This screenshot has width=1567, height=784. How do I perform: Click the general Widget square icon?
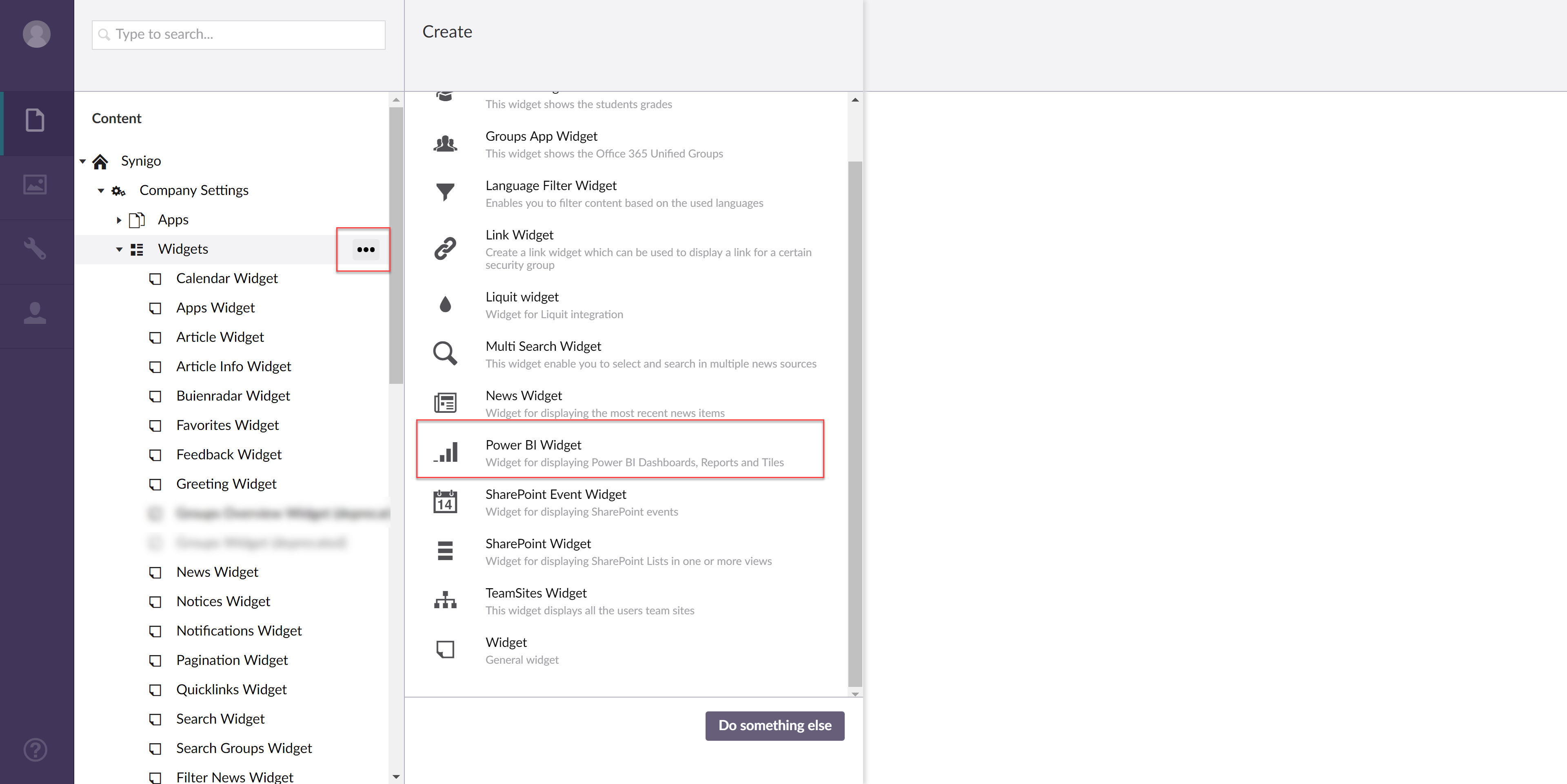click(x=445, y=649)
